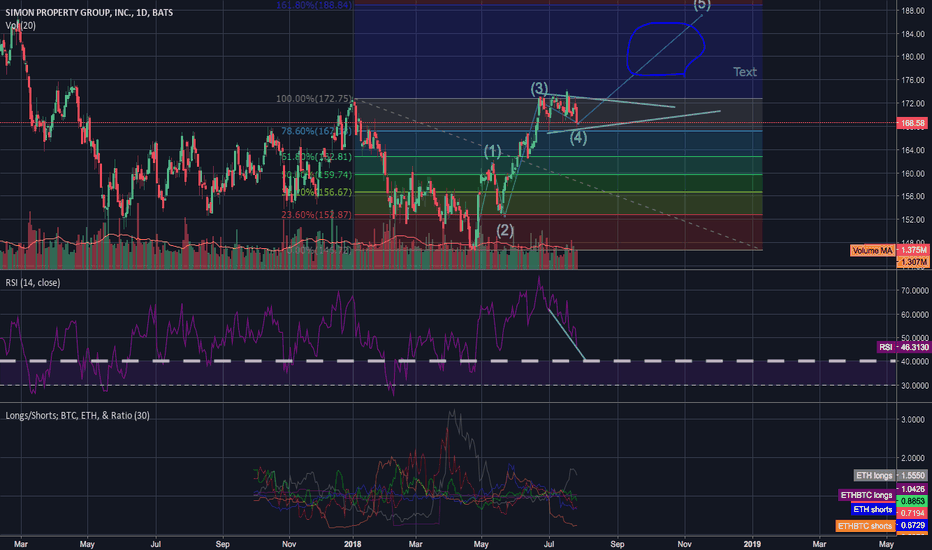Click the 160.00 price axis label
932x550 pixels.
912,174
